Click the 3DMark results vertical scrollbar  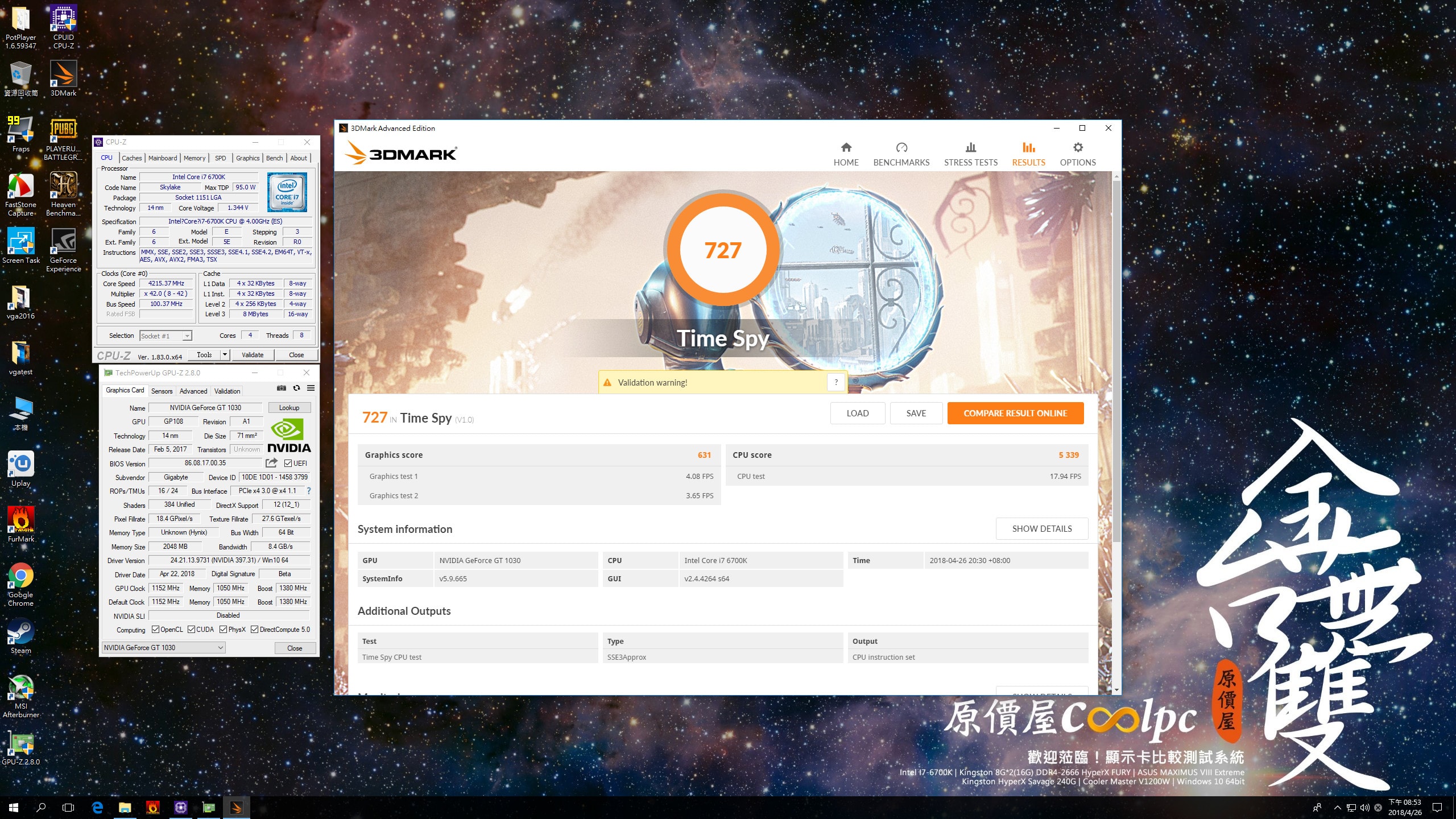1116,360
